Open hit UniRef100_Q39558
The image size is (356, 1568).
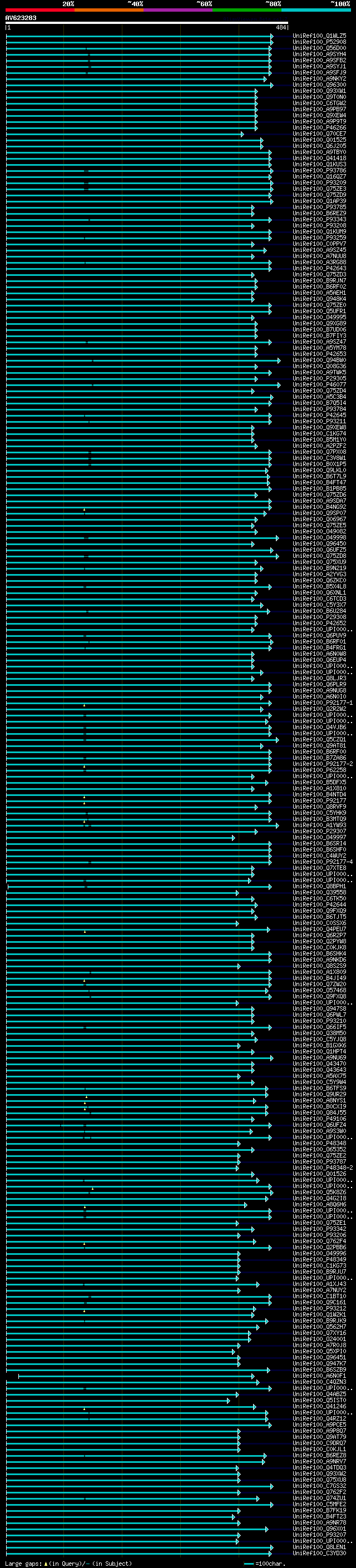(319, 892)
